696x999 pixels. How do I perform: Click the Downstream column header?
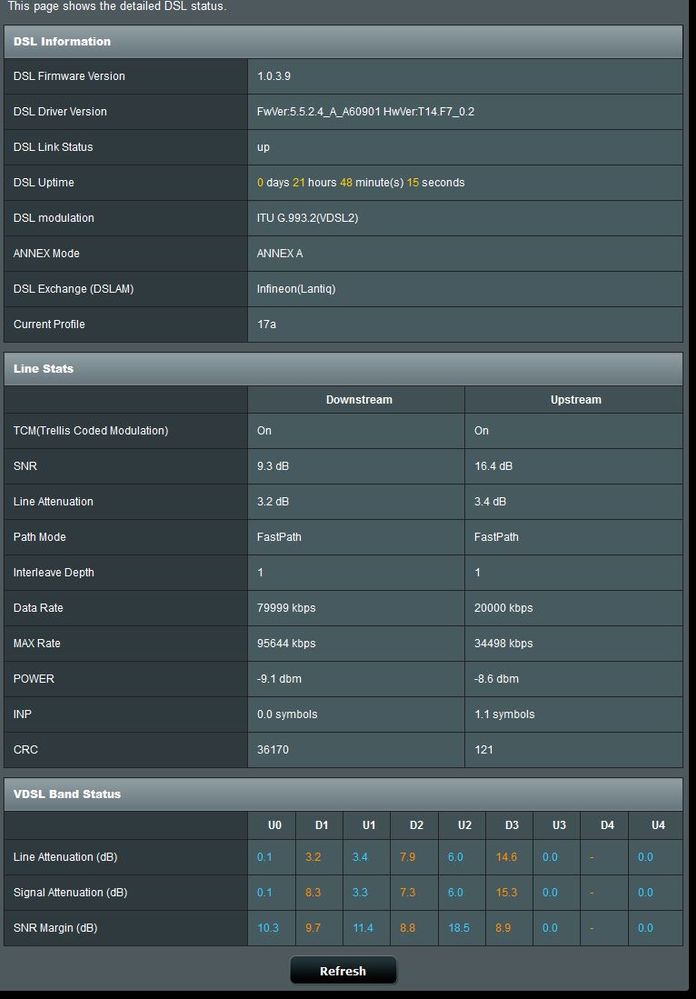358,400
